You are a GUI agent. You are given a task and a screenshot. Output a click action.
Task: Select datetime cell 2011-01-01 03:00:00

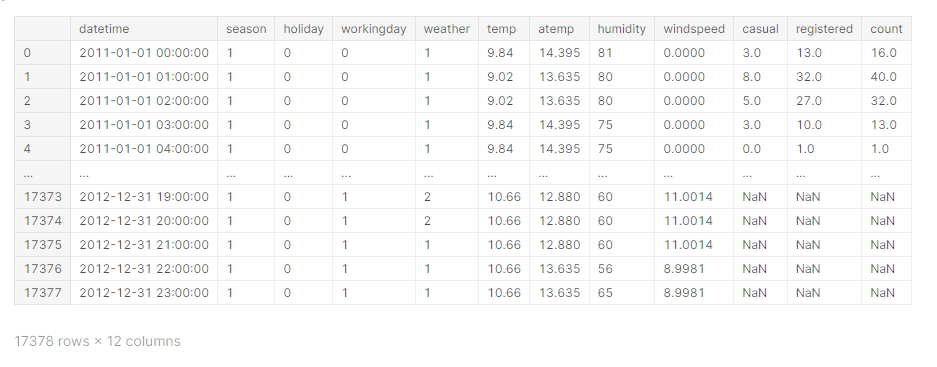[144, 124]
